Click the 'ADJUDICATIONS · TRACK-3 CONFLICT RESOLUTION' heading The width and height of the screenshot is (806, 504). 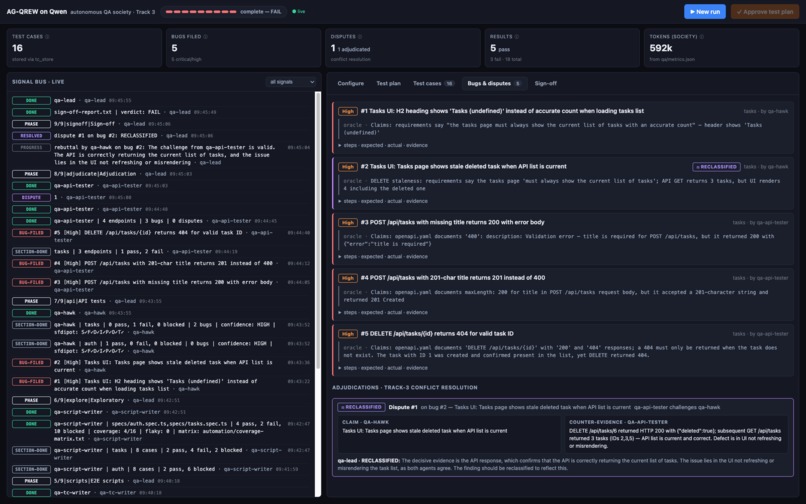pyautogui.click(x=405, y=388)
